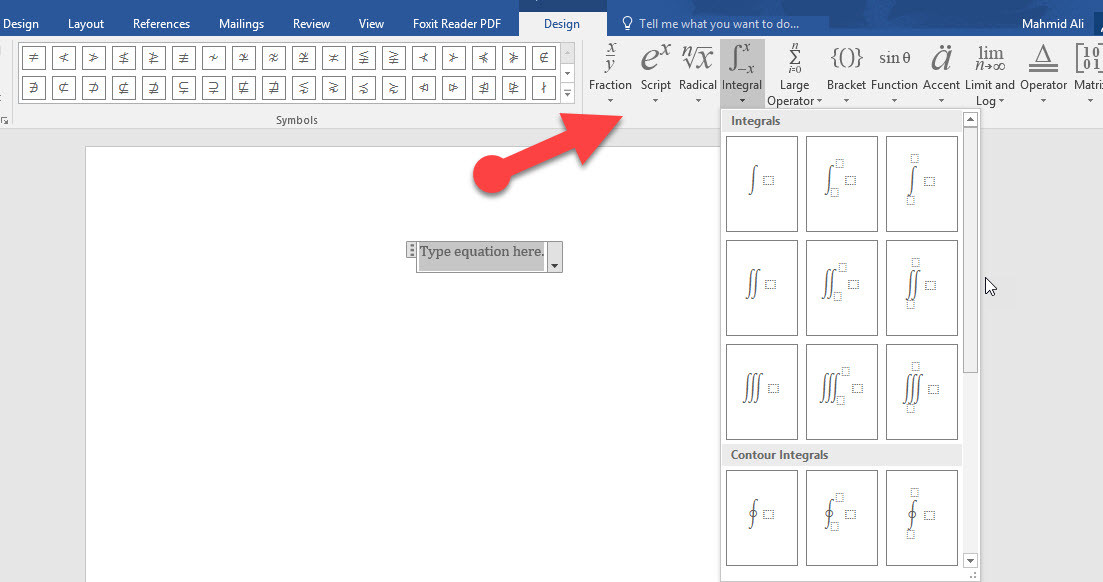This screenshot has width=1103, height=582.
Task: Switch to the References tab
Action: 161,24
